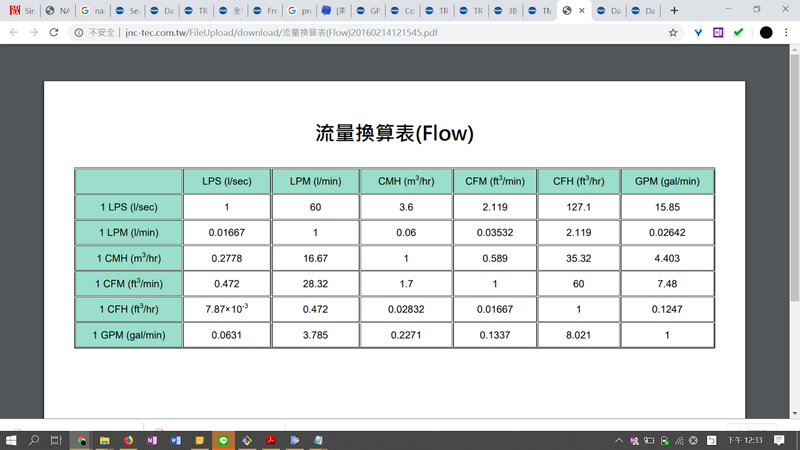View site info for the not-secure site
This screenshot has height=450, width=800.
click(x=79, y=33)
